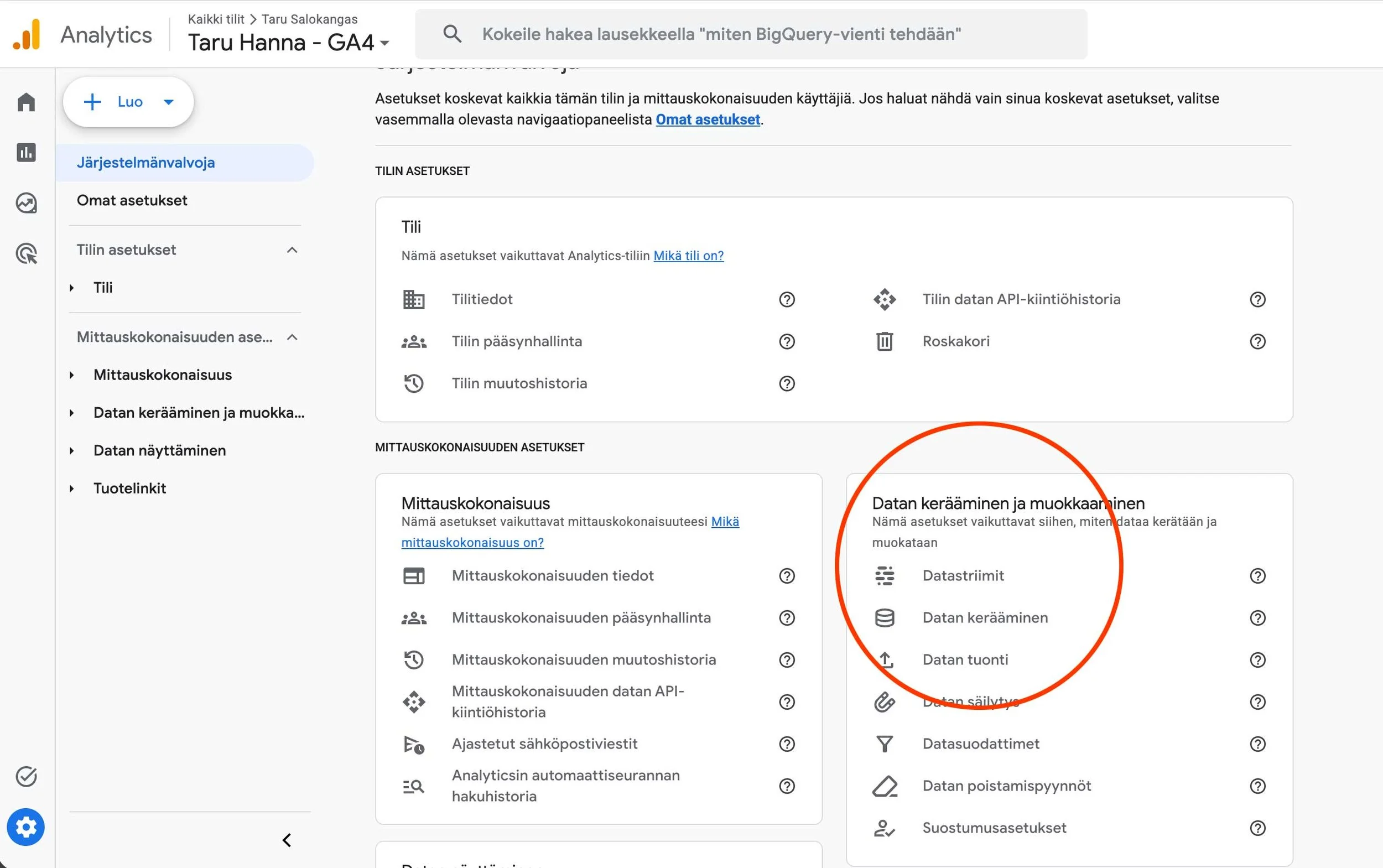
Task: Open the Explore icon in left rail
Action: pos(27,202)
